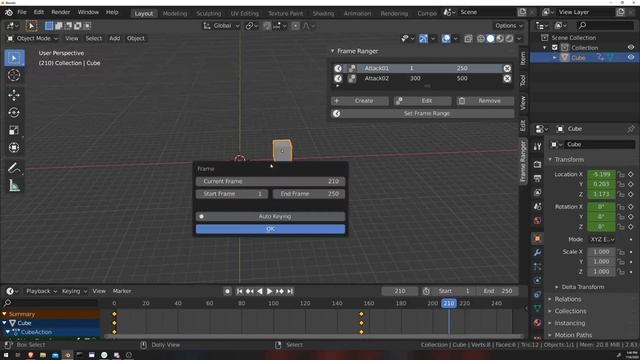This screenshot has width=640, height=360.
Task: Open the Object properties tab icon
Action: (x=538, y=238)
